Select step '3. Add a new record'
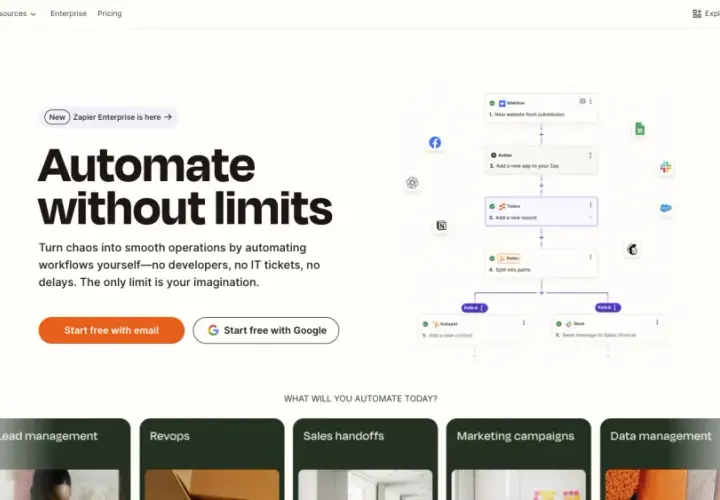The image size is (720, 500). pyautogui.click(x=541, y=212)
